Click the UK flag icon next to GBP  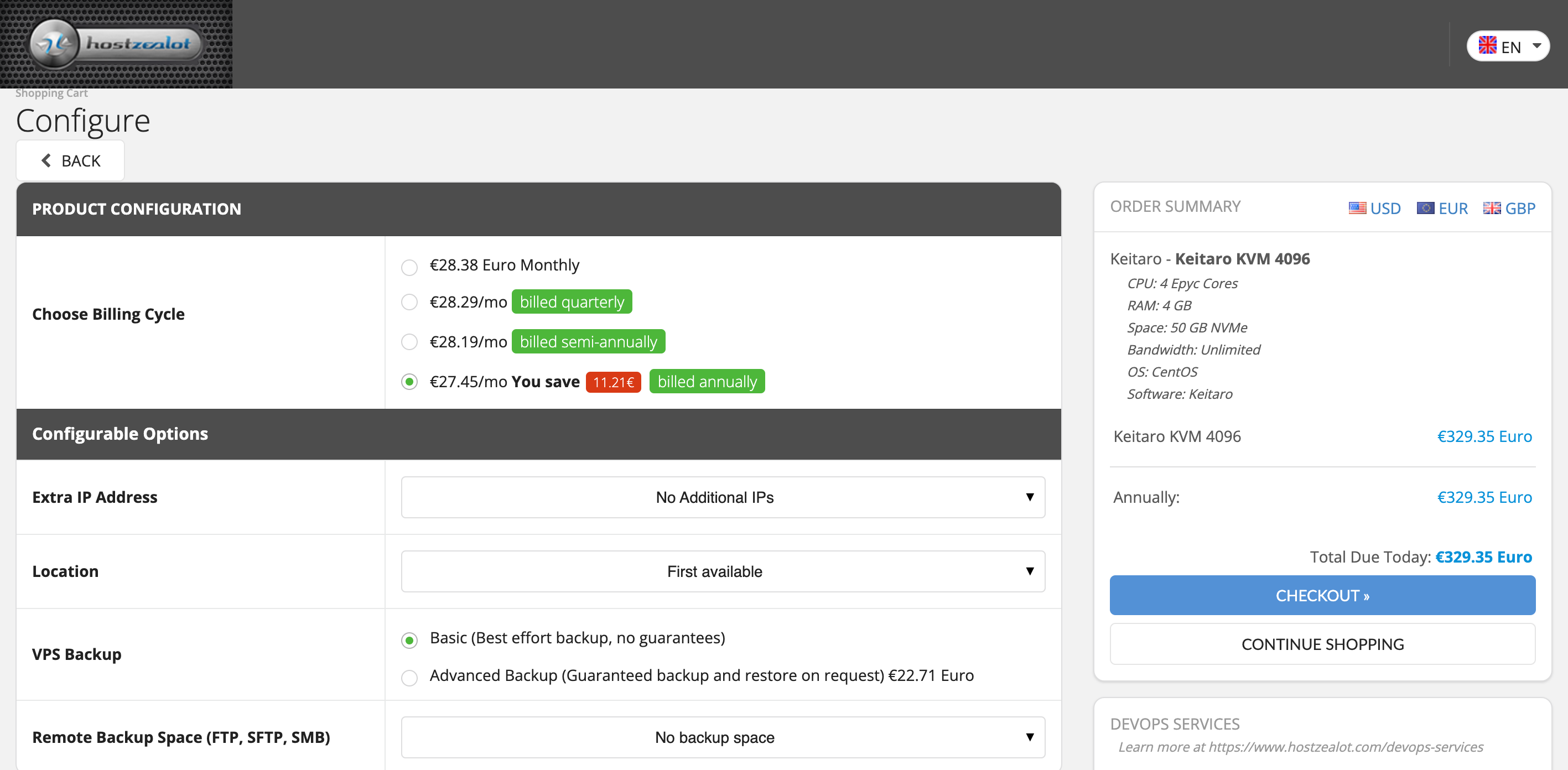[1492, 208]
